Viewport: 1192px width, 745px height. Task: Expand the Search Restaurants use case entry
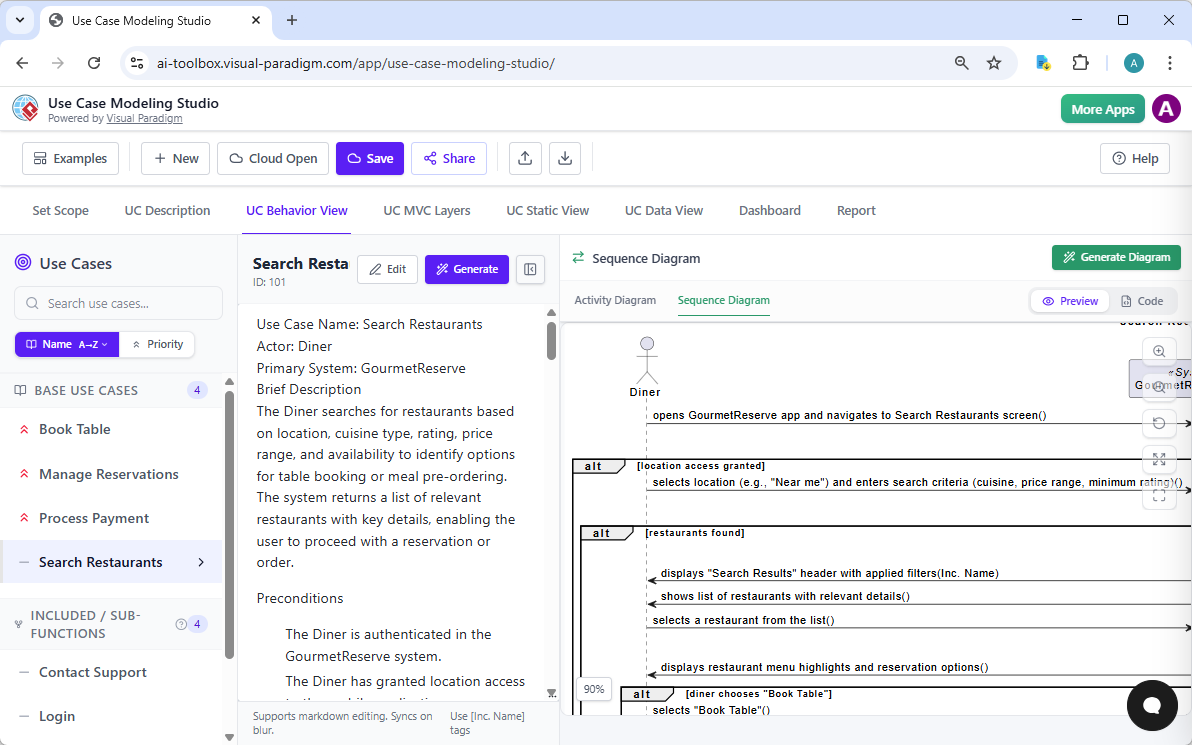pyautogui.click(x=202, y=562)
